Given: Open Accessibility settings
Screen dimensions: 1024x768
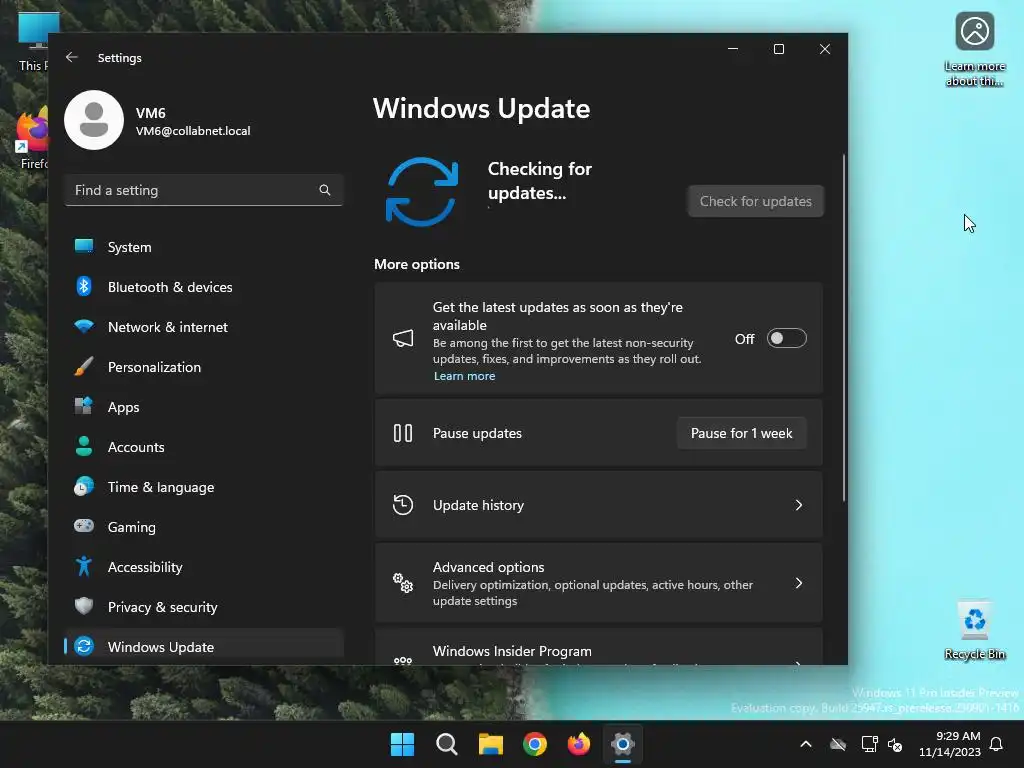Looking at the screenshot, I should 204,567.
